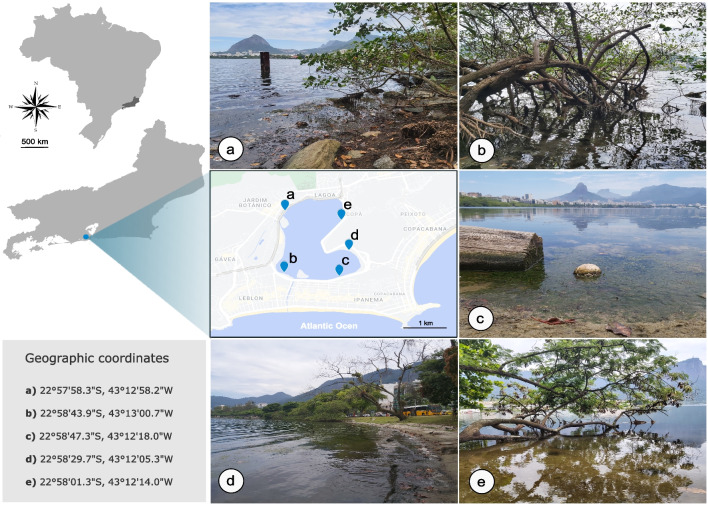Click highlighted Rio state on Brazil map
The image size is (708, 505).
[131, 103]
